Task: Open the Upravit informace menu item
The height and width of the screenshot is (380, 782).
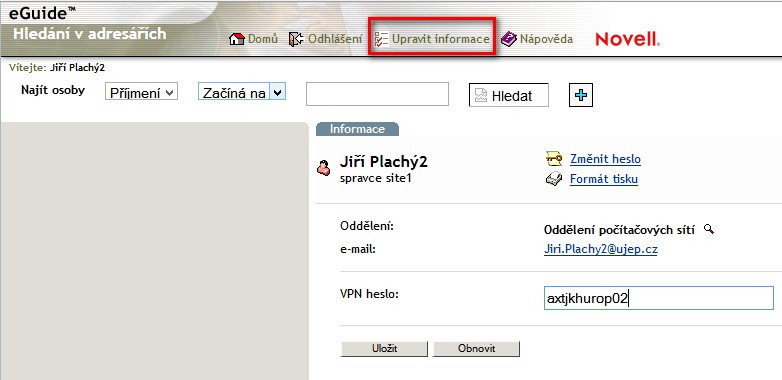Action: 432,39
